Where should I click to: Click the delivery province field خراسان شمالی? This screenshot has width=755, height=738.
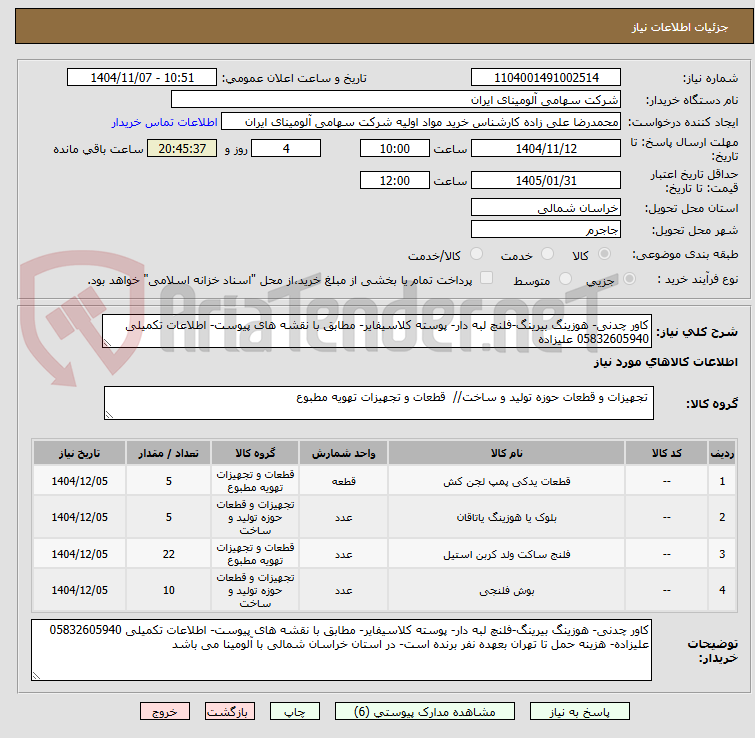(546, 207)
